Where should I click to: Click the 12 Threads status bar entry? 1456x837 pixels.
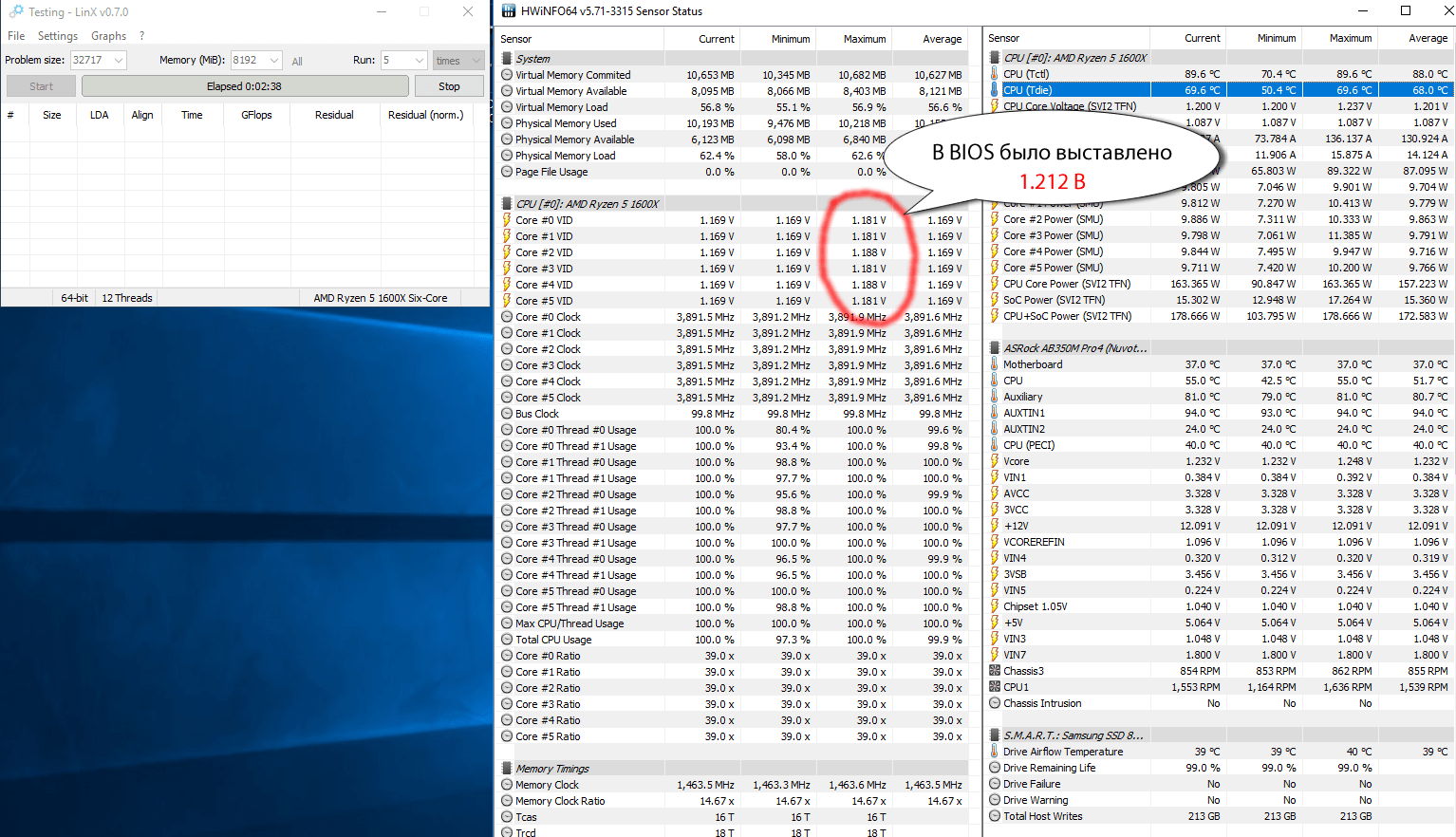tap(127, 298)
